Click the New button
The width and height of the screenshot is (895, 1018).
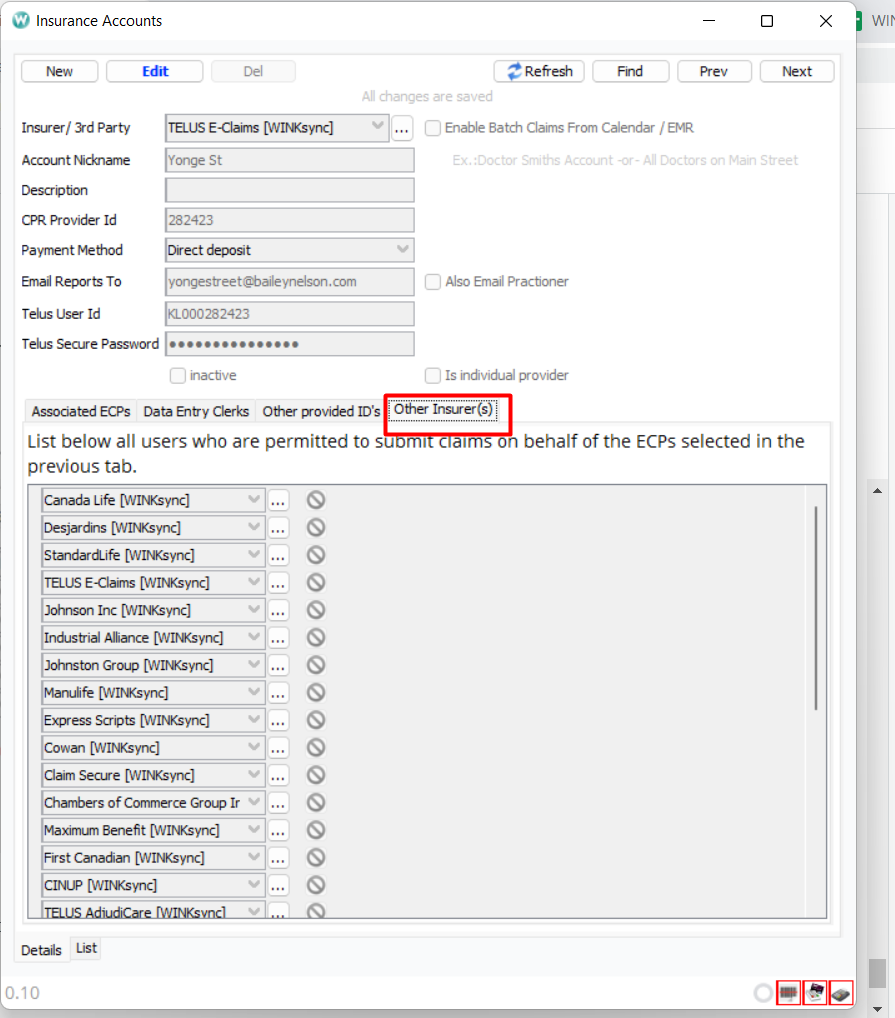(59, 71)
